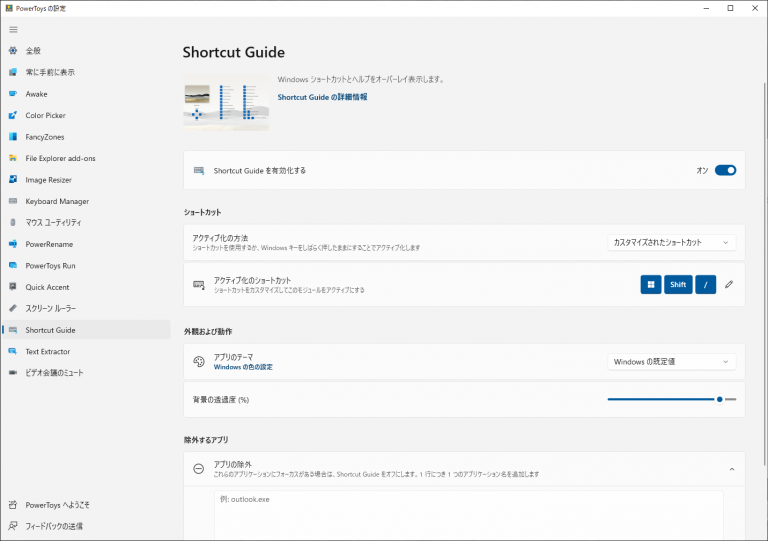Click the excluded apps text box
768x541 pixels.
[468, 510]
